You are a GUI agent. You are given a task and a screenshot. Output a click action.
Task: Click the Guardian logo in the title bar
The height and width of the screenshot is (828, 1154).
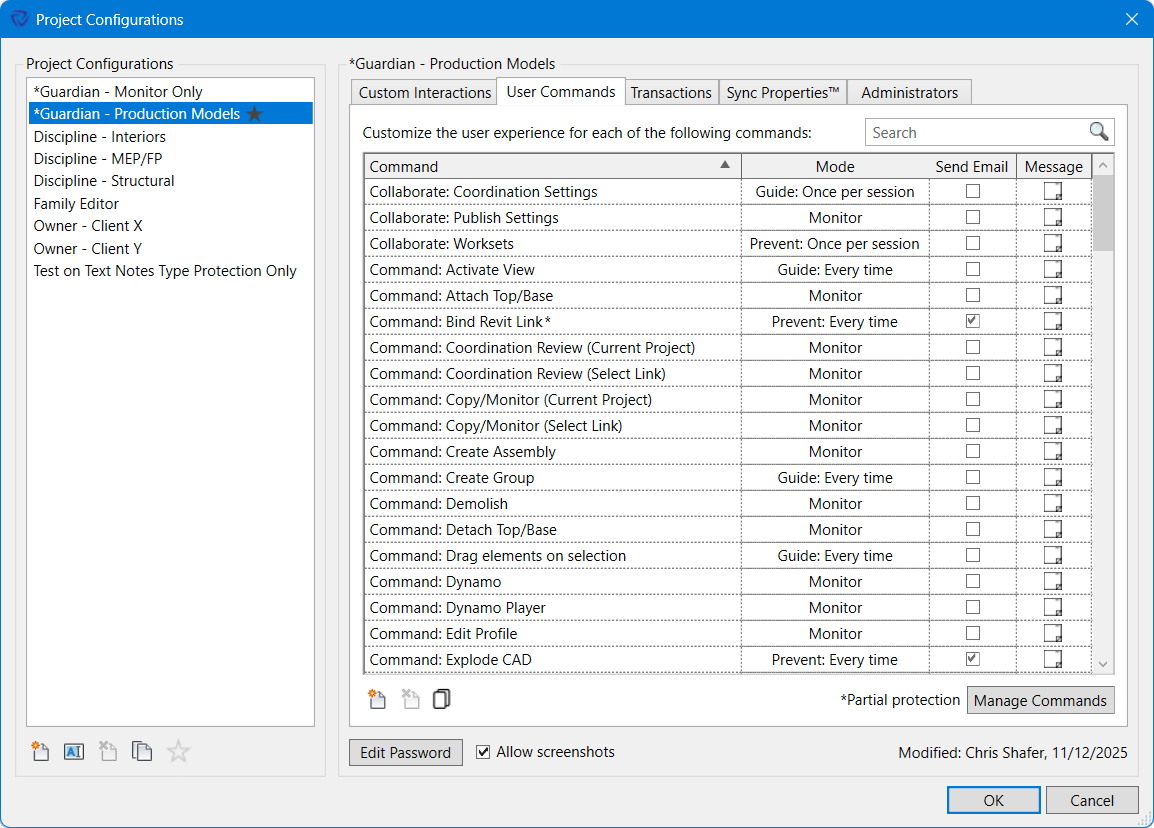[17, 18]
